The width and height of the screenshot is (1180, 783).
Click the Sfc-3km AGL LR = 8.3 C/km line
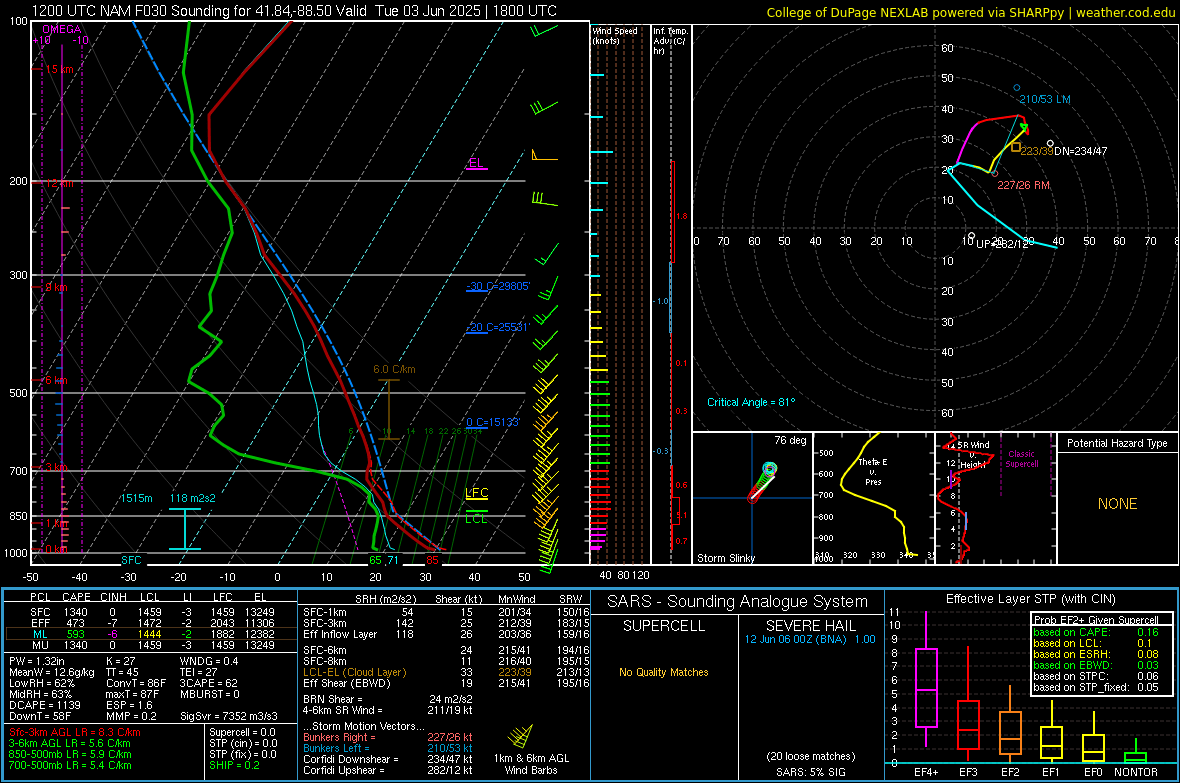pos(75,733)
